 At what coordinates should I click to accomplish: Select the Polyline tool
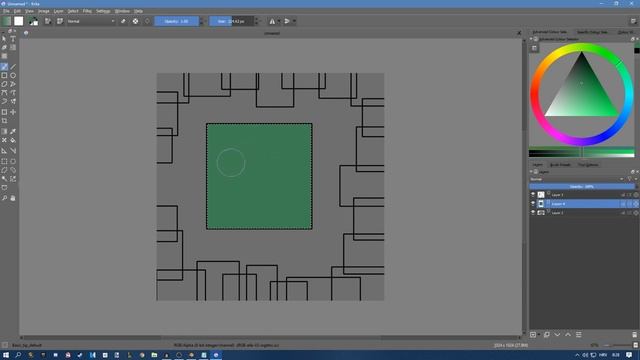point(13,84)
